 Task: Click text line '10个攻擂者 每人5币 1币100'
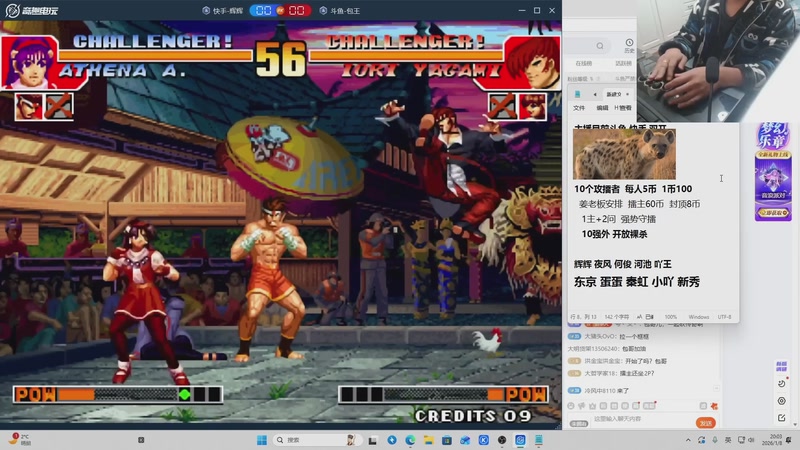[x=633, y=189]
